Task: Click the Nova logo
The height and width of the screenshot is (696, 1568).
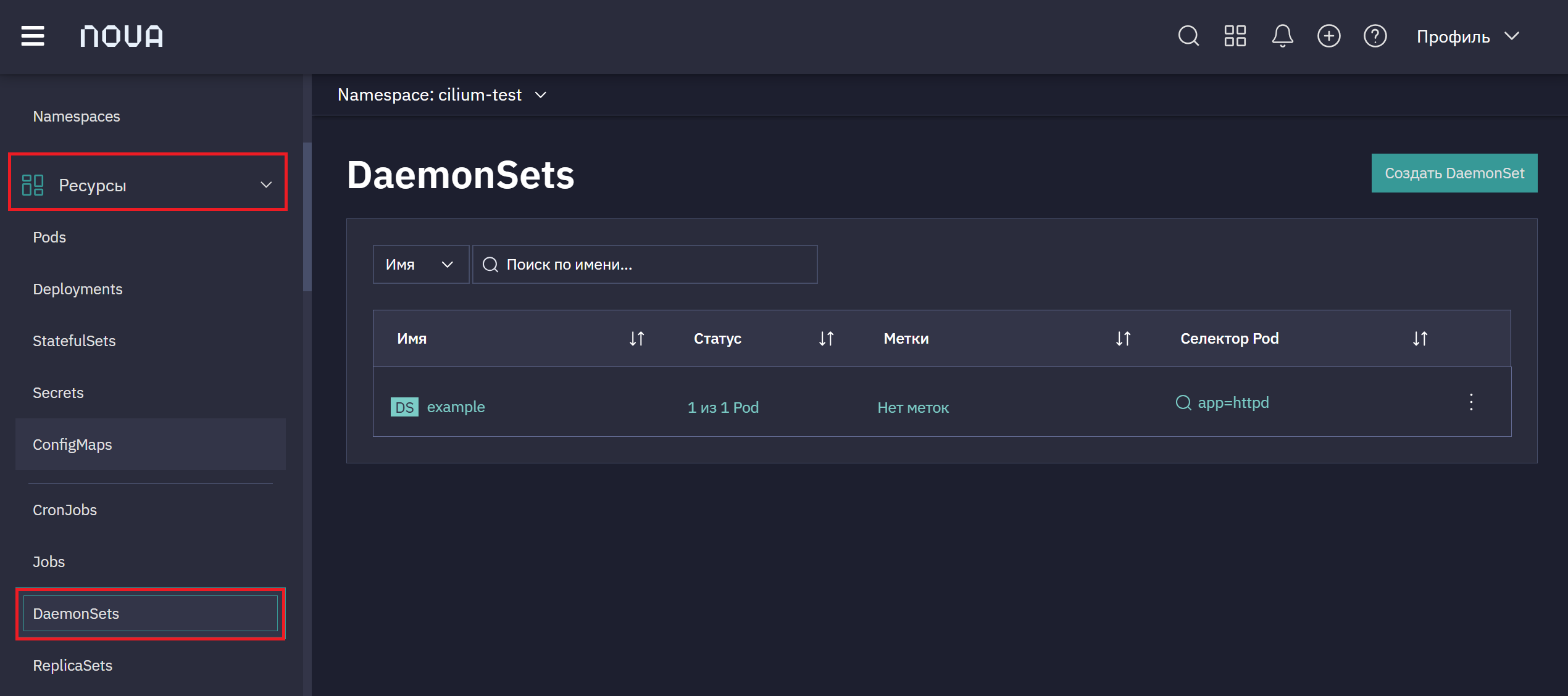Action: (x=122, y=36)
